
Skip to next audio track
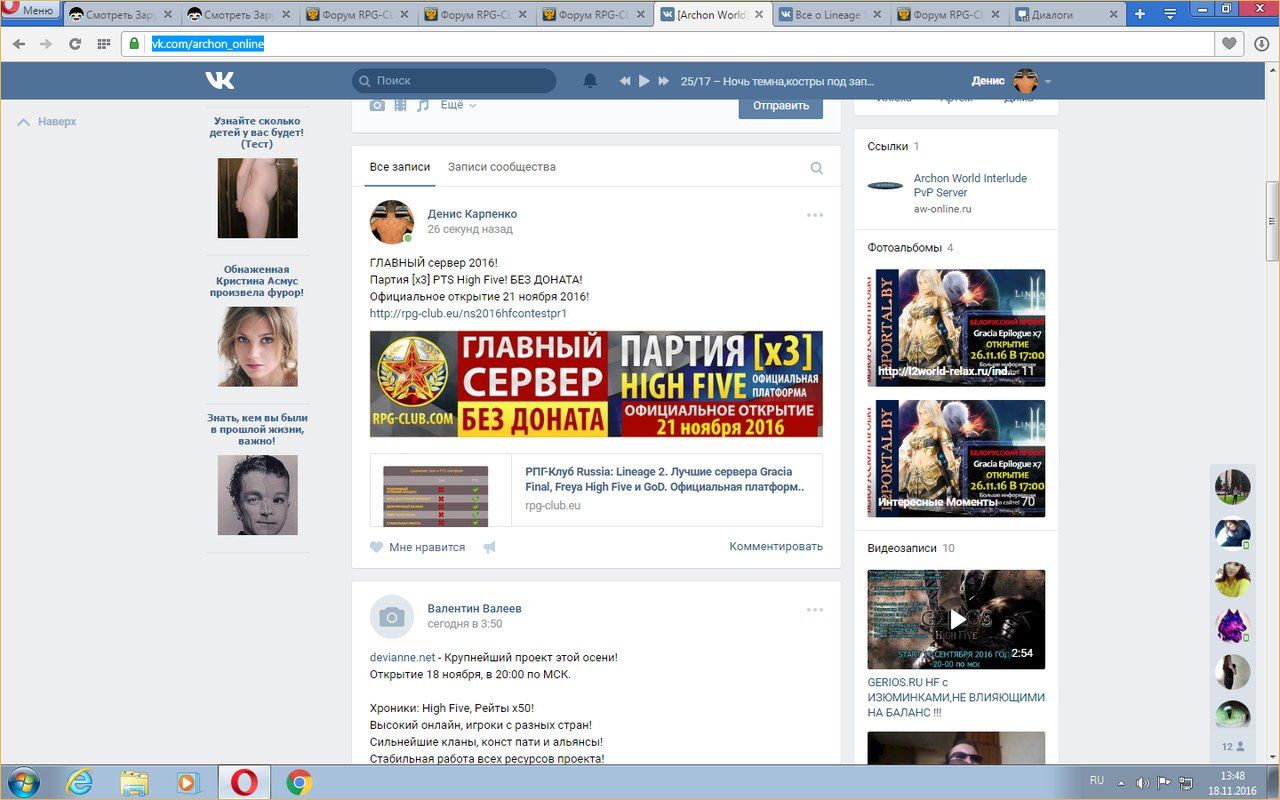click(x=663, y=80)
